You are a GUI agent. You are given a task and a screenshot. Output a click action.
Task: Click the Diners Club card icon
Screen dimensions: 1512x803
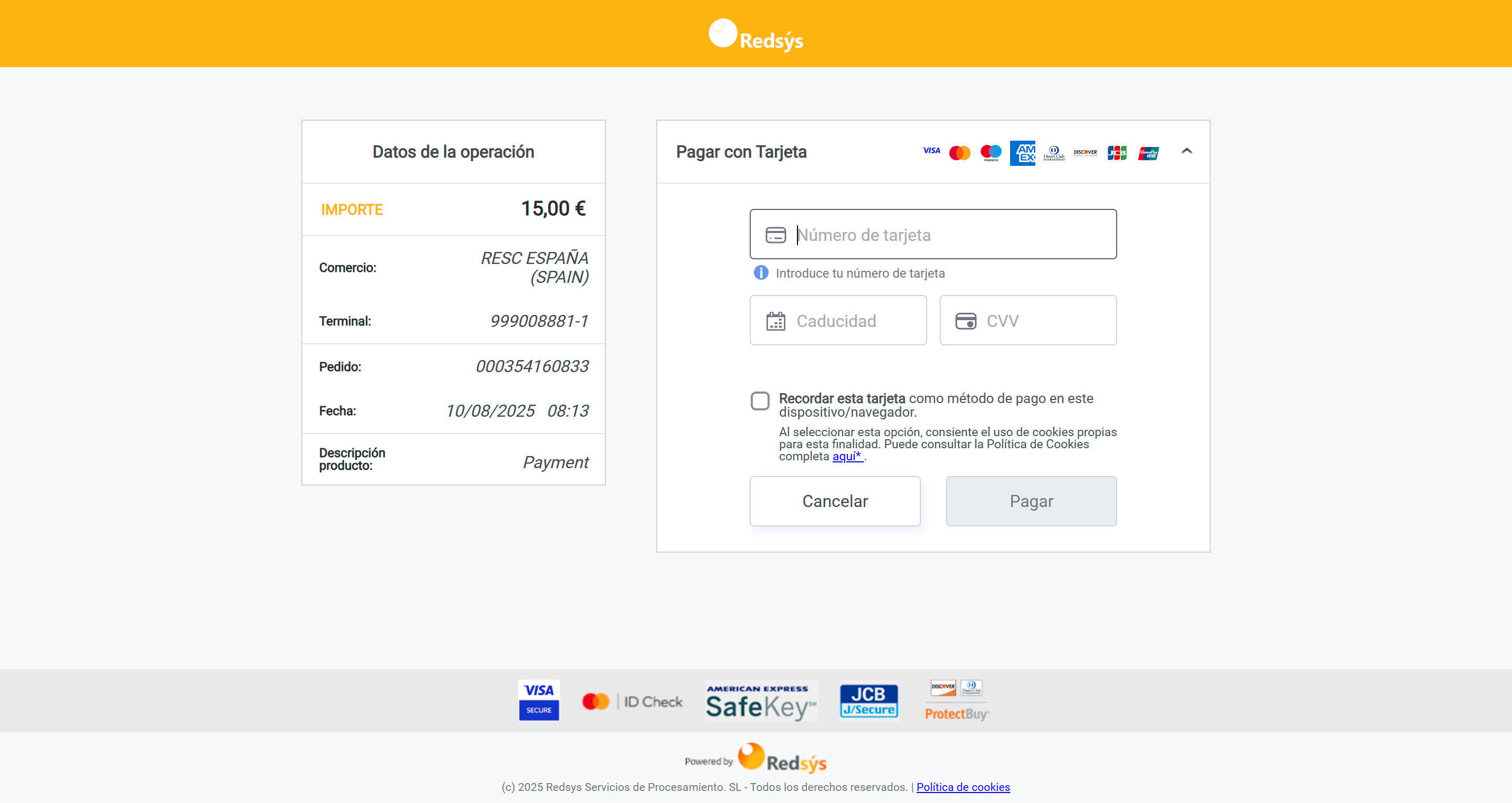[1054, 153]
